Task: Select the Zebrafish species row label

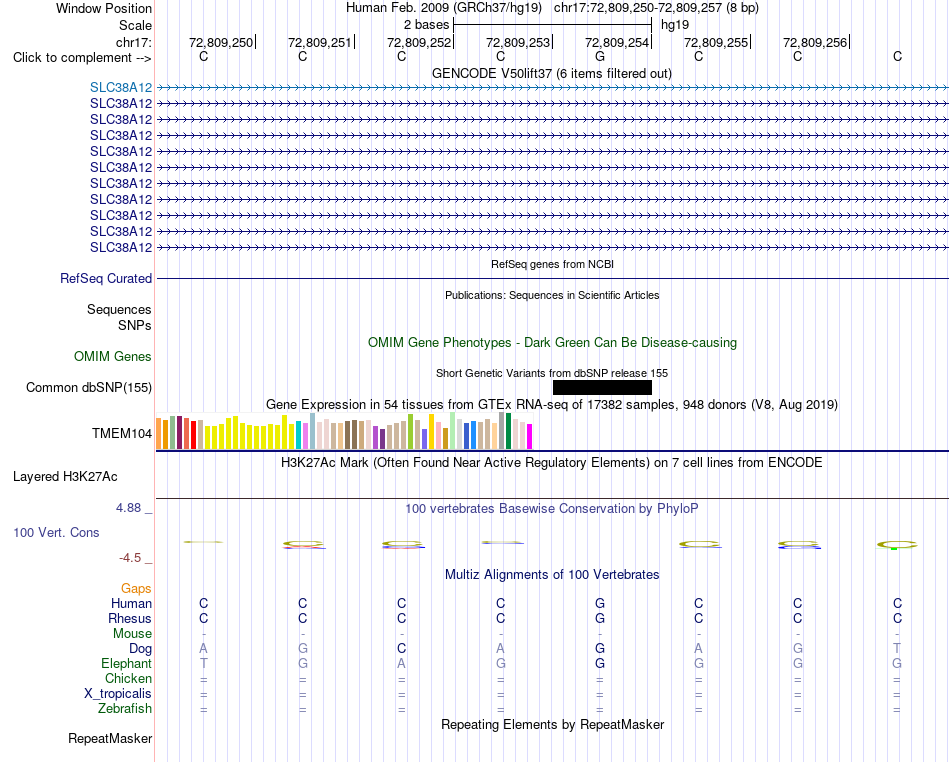Action: click(125, 709)
